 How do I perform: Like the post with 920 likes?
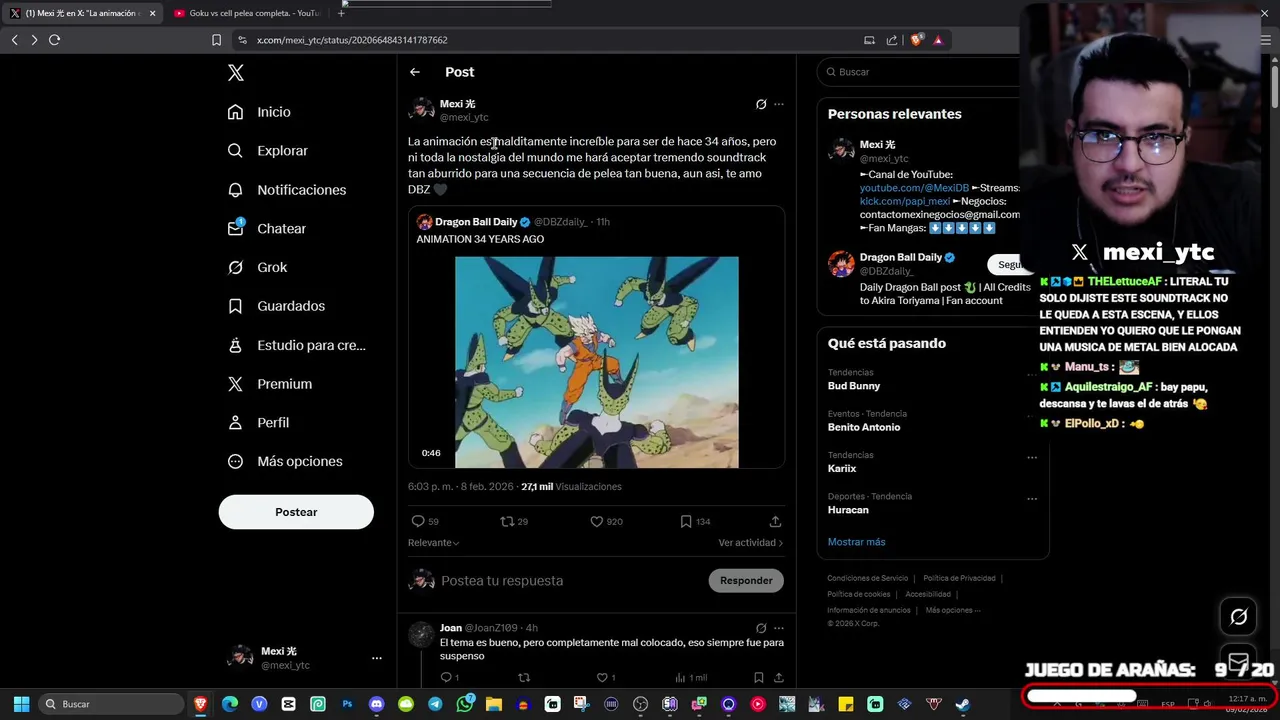click(x=606, y=521)
